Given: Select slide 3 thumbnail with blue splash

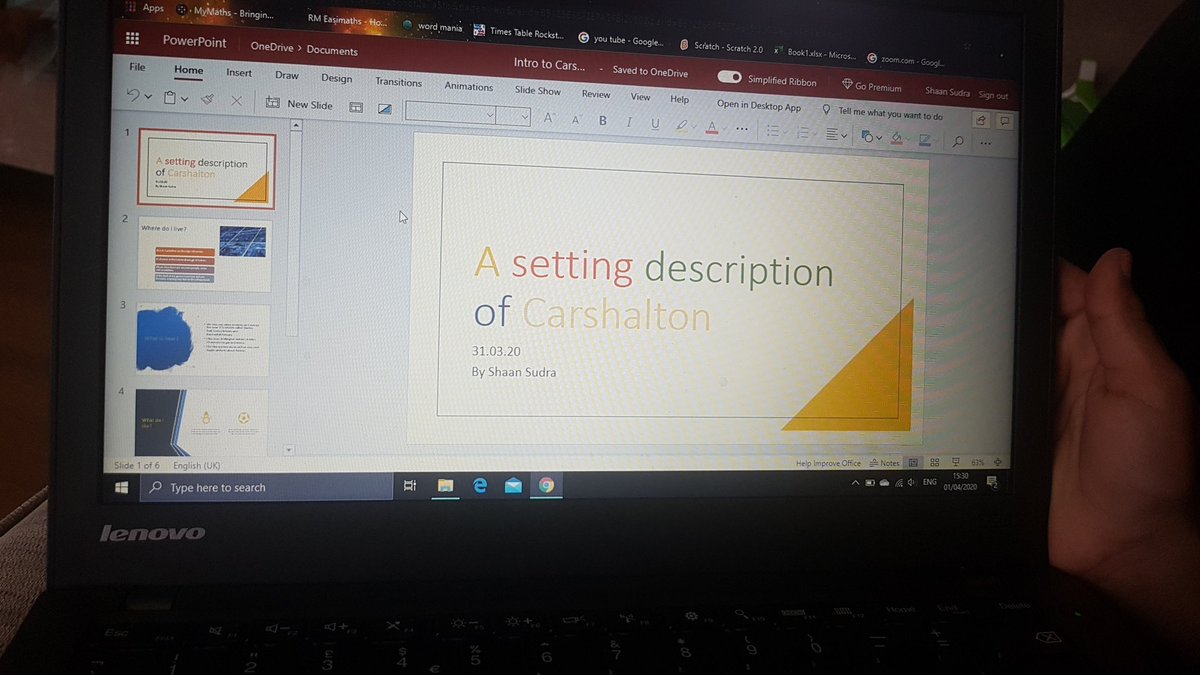Looking at the screenshot, I should point(204,339).
